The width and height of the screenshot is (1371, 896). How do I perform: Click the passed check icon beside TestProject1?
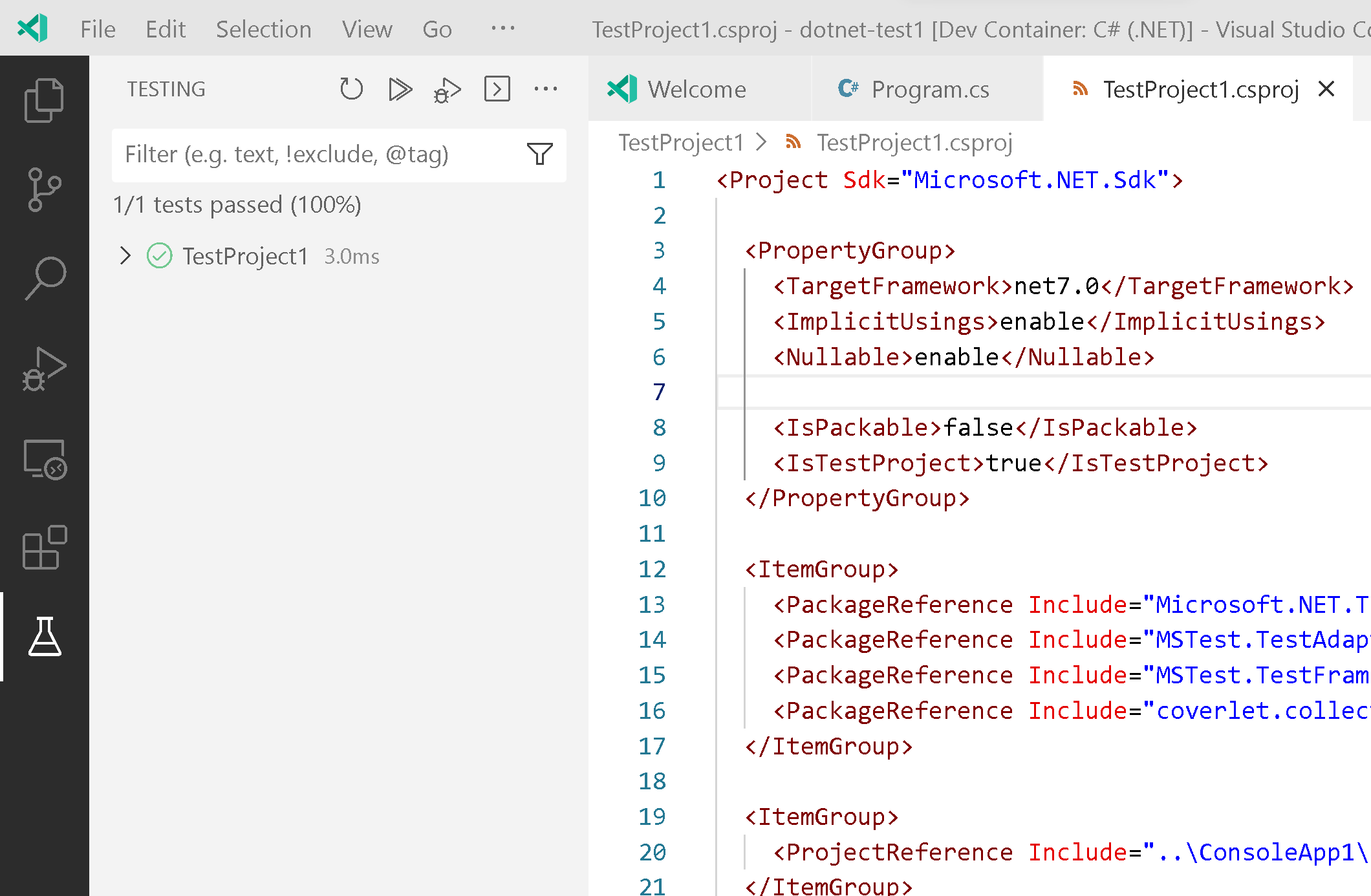coord(160,255)
